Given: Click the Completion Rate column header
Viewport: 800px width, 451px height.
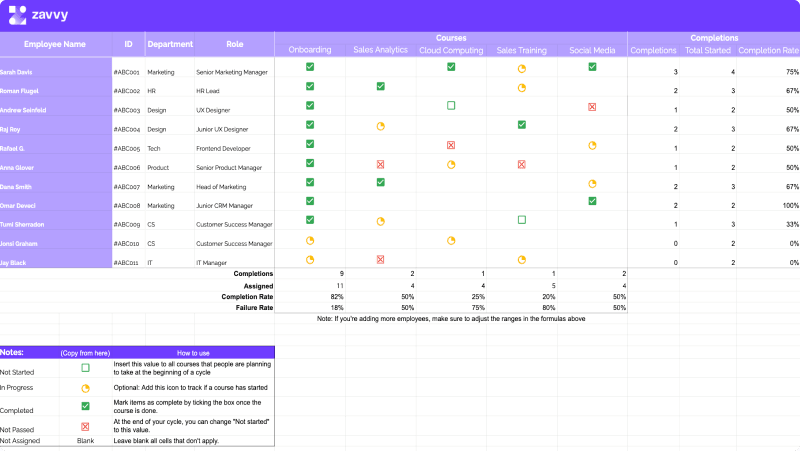Looking at the screenshot, I should point(768,50).
